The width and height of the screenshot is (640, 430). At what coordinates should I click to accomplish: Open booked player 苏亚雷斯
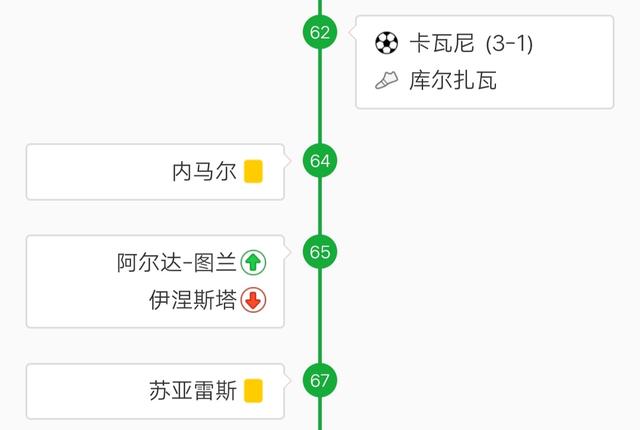[193, 391]
